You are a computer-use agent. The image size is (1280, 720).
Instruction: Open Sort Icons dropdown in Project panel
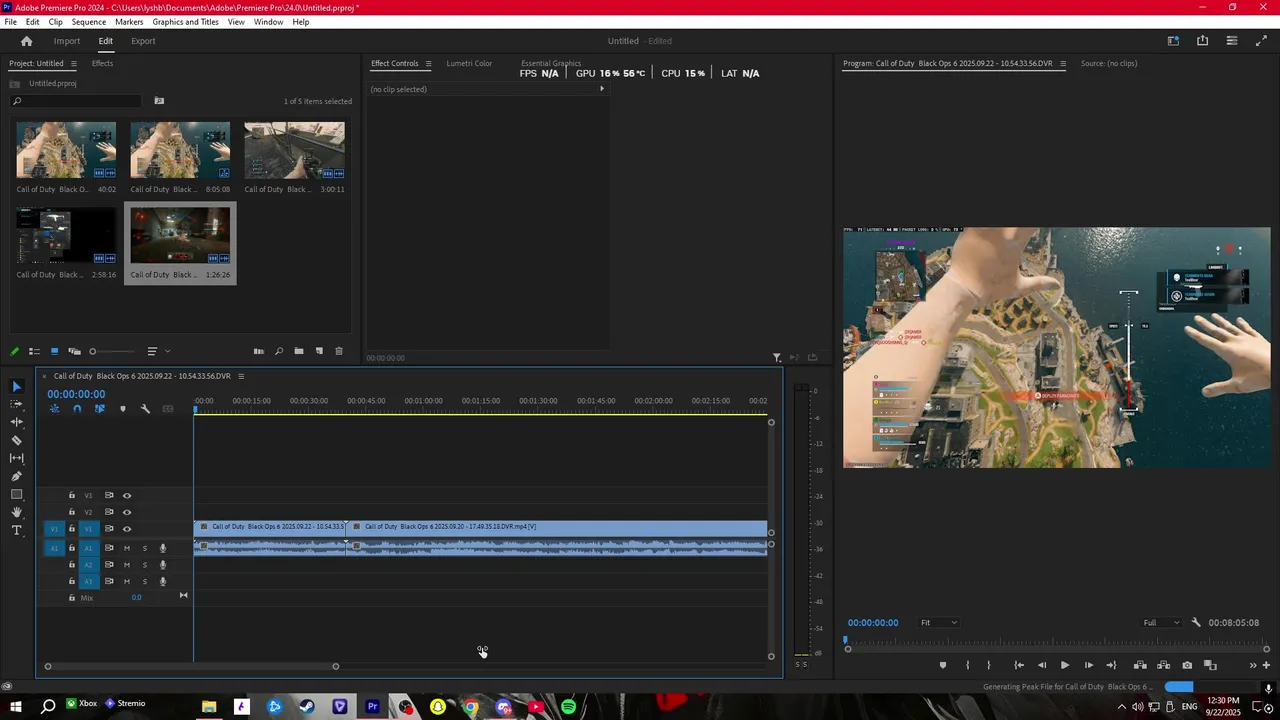pos(156,351)
